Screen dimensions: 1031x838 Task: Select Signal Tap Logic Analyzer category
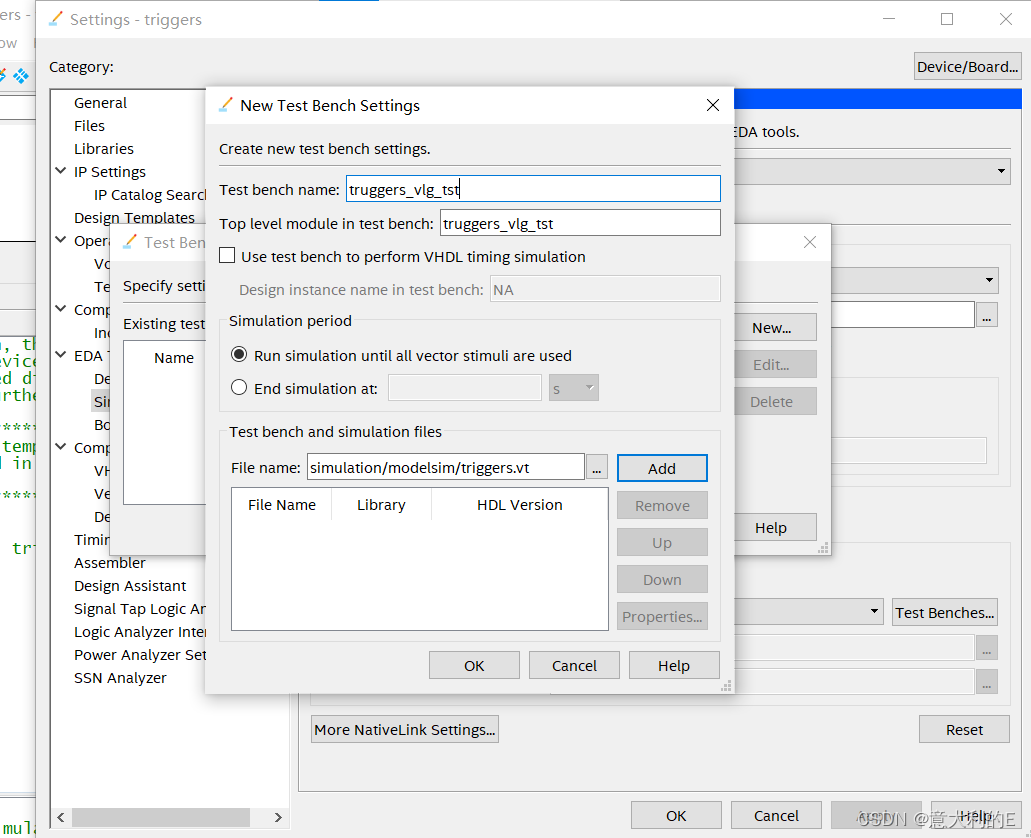(139, 609)
